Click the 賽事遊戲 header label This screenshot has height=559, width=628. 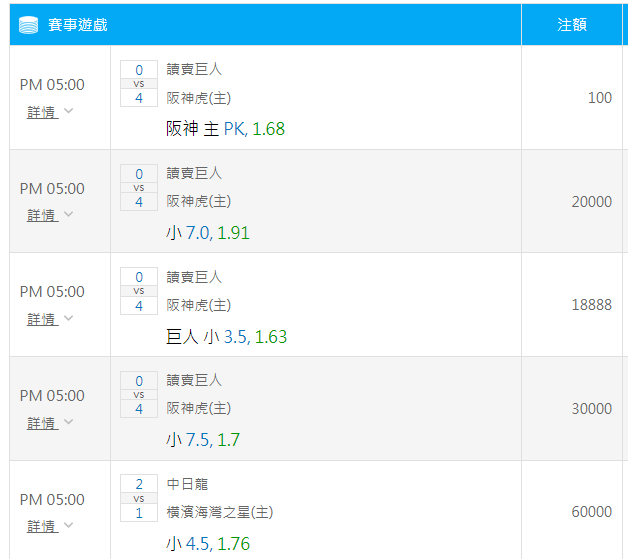pos(78,25)
